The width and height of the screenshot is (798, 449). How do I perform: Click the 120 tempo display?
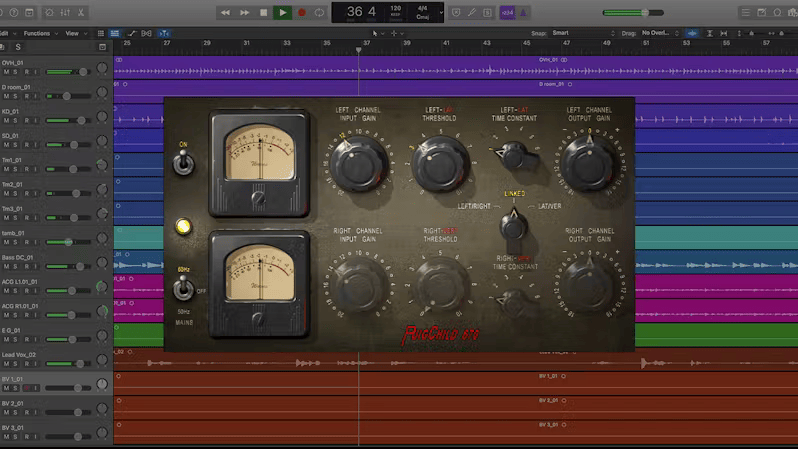pyautogui.click(x=395, y=11)
